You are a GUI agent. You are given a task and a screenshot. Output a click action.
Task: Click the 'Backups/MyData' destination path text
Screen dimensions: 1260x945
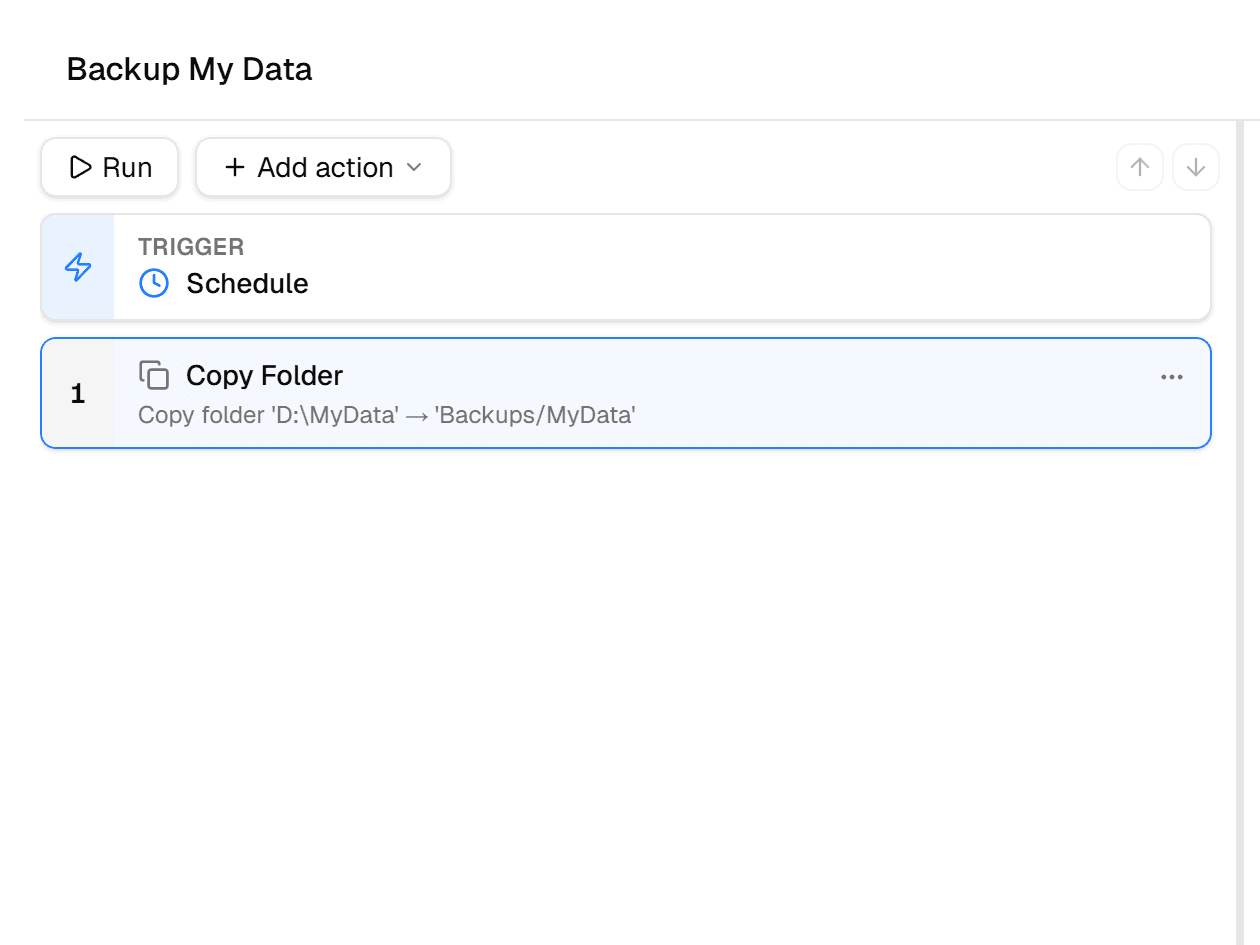click(535, 415)
